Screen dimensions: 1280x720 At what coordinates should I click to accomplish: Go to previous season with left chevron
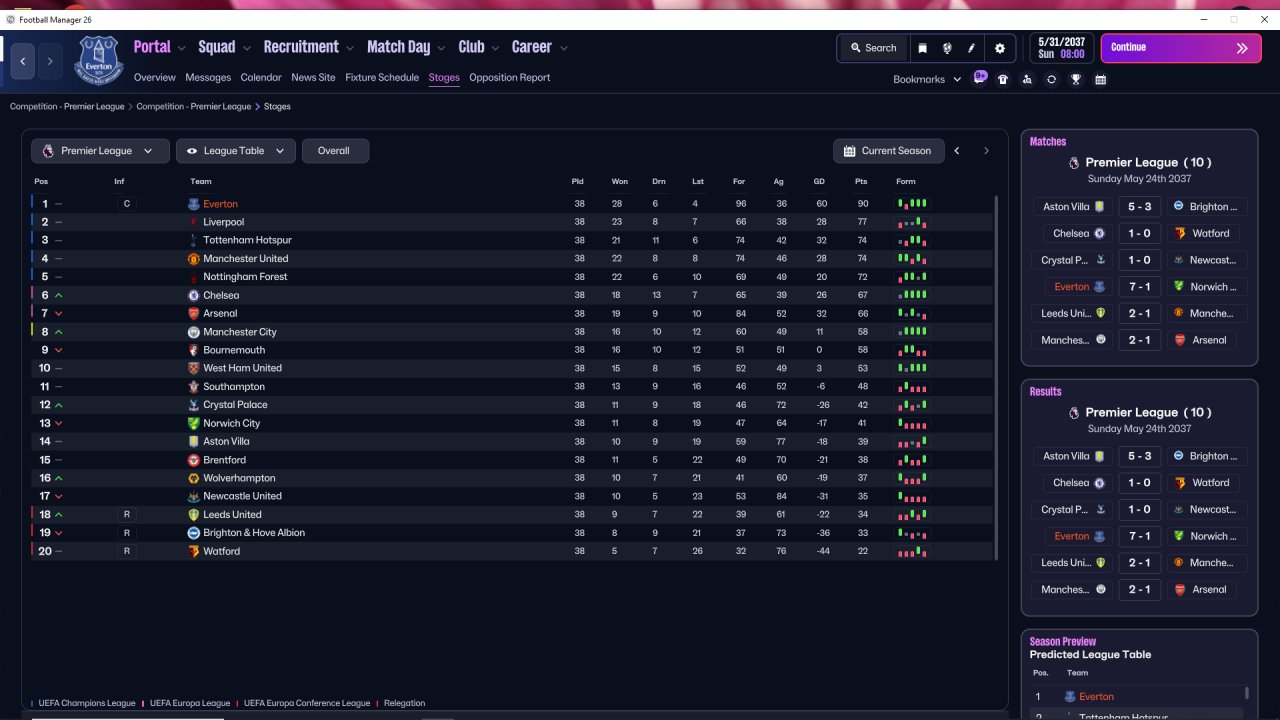tap(957, 151)
